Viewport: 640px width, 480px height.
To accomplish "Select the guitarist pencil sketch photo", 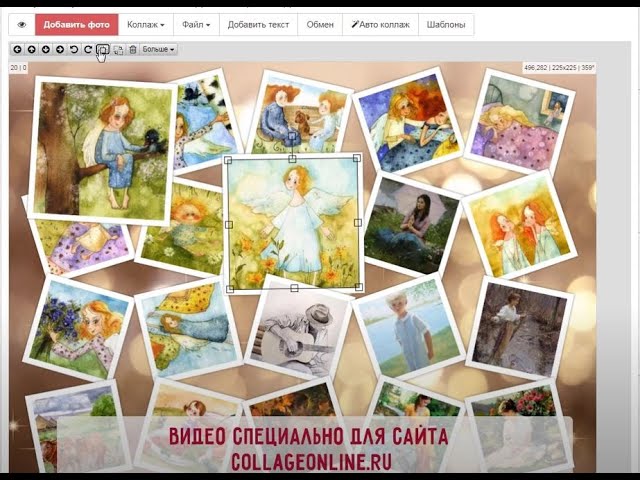I will coord(300,331).
